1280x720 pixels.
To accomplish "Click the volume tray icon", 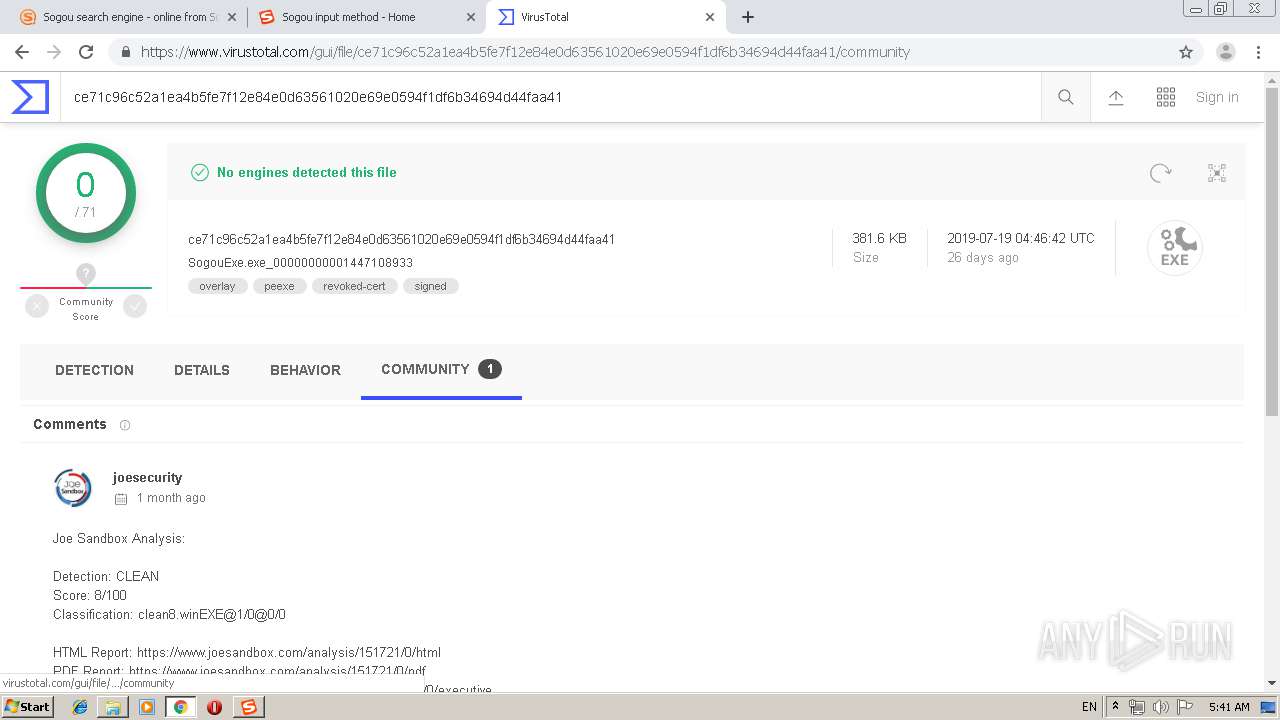I will click(x=1160, y=707).
